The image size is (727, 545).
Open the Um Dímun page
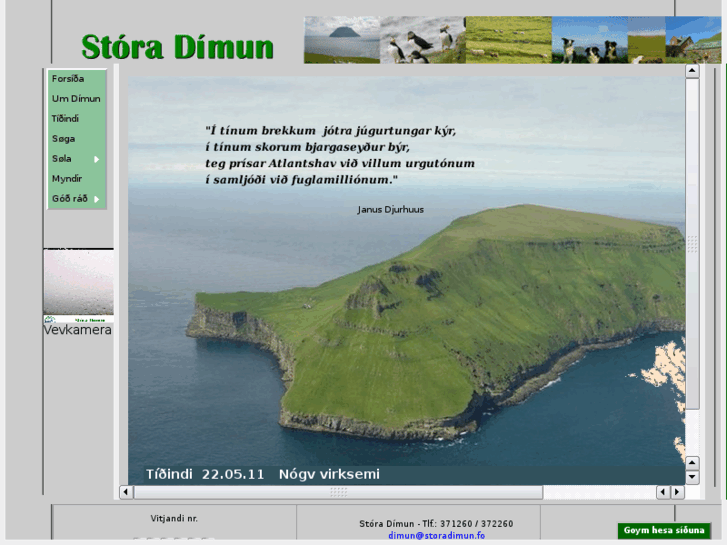(x=77, y=99)
